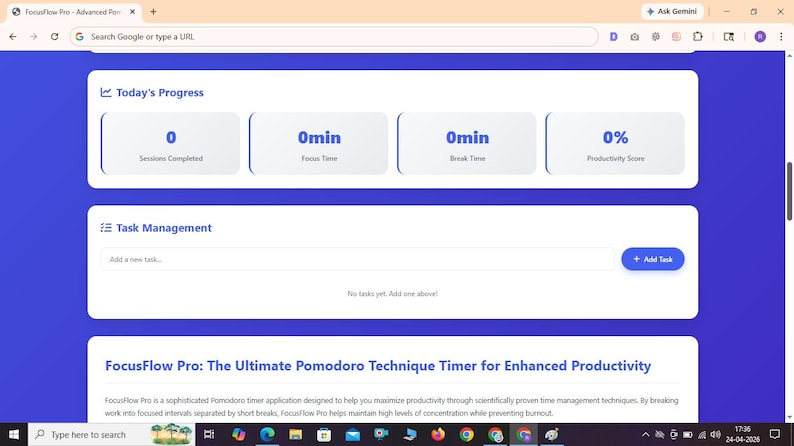This screenshot has height=446, width=794.
Task: Open the Windows Start menu
Action: 14,434
